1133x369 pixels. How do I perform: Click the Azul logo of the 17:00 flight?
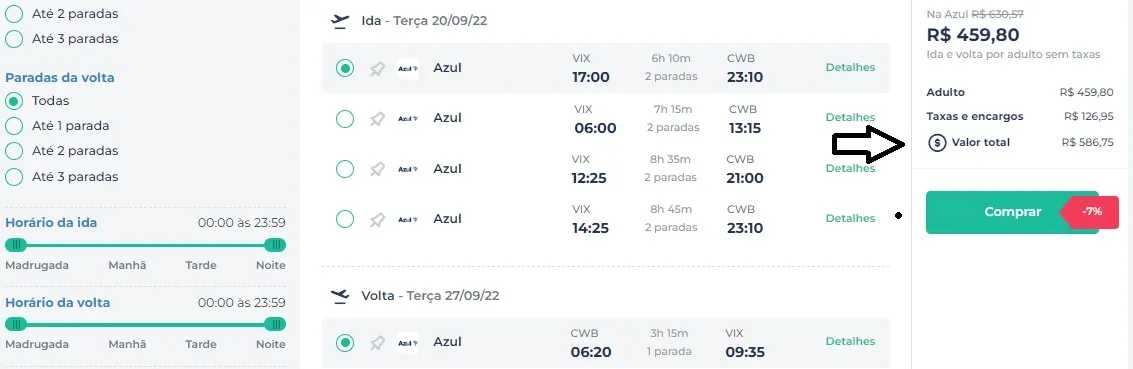tap(408, 69)
